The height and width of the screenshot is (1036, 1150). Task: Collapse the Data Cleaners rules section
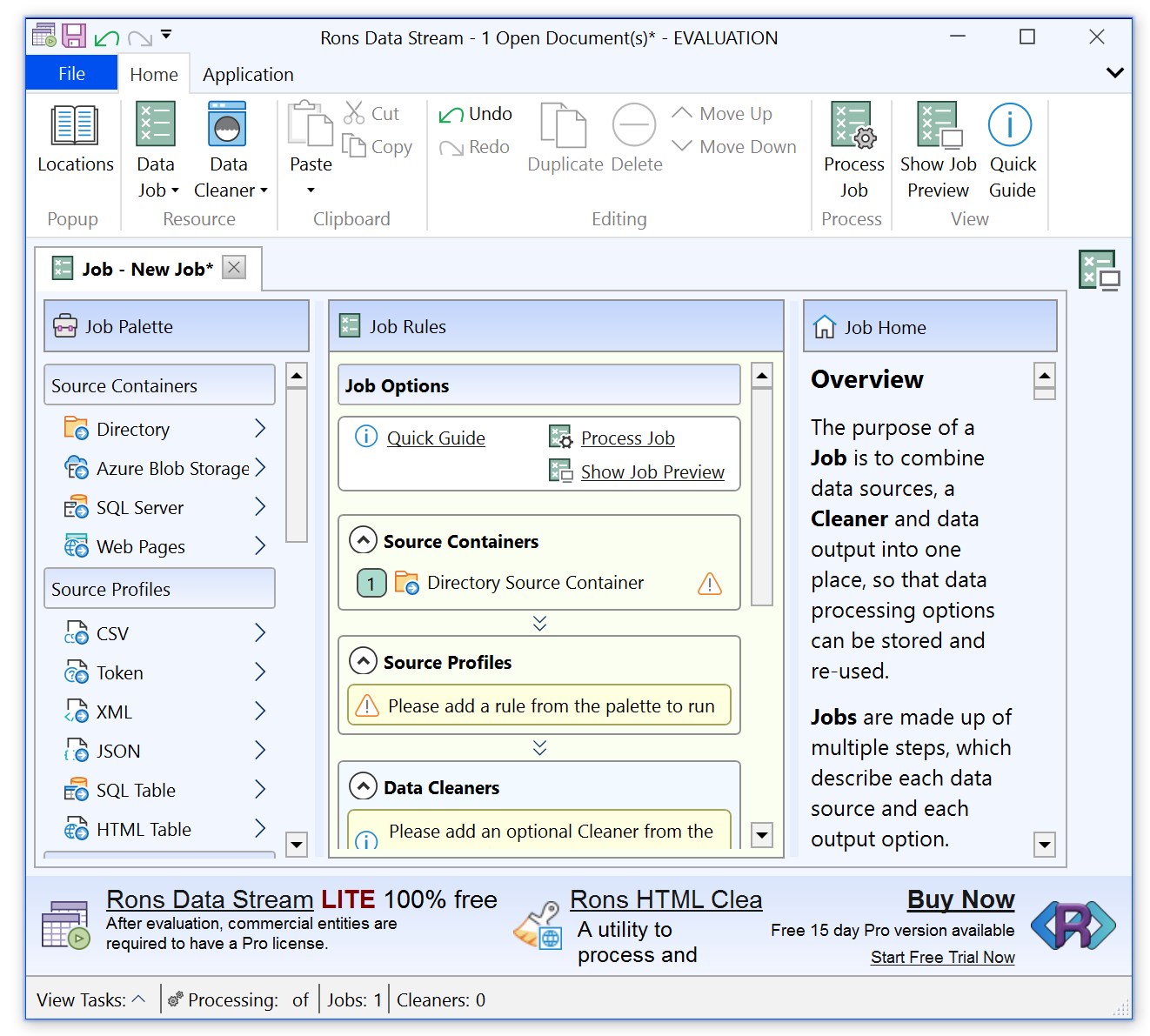tap(363, 786)
